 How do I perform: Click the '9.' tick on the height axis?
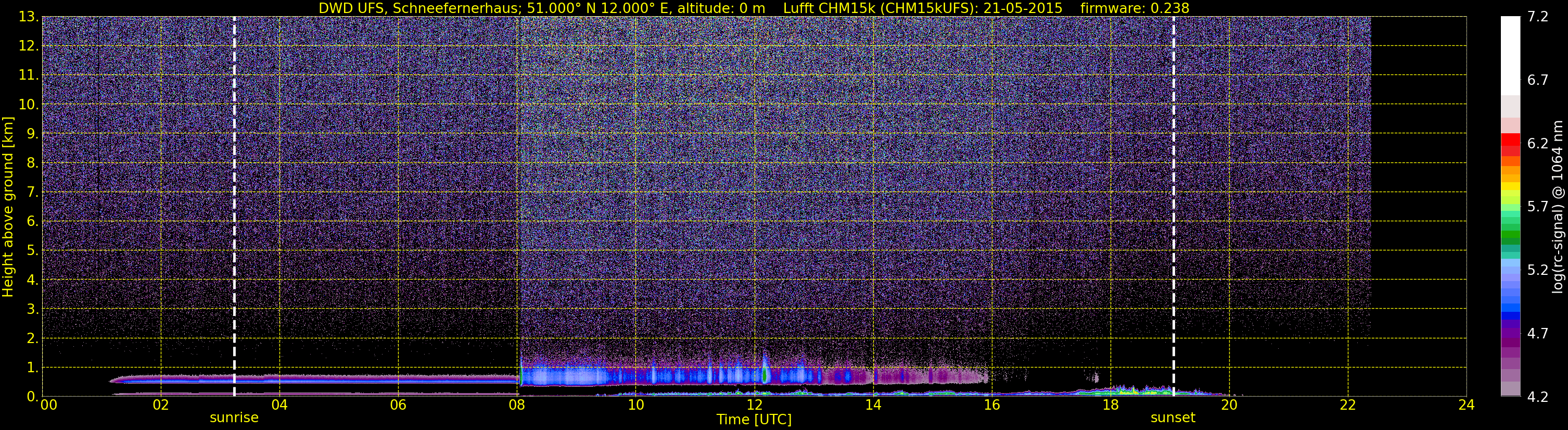[x=32, y=133]
